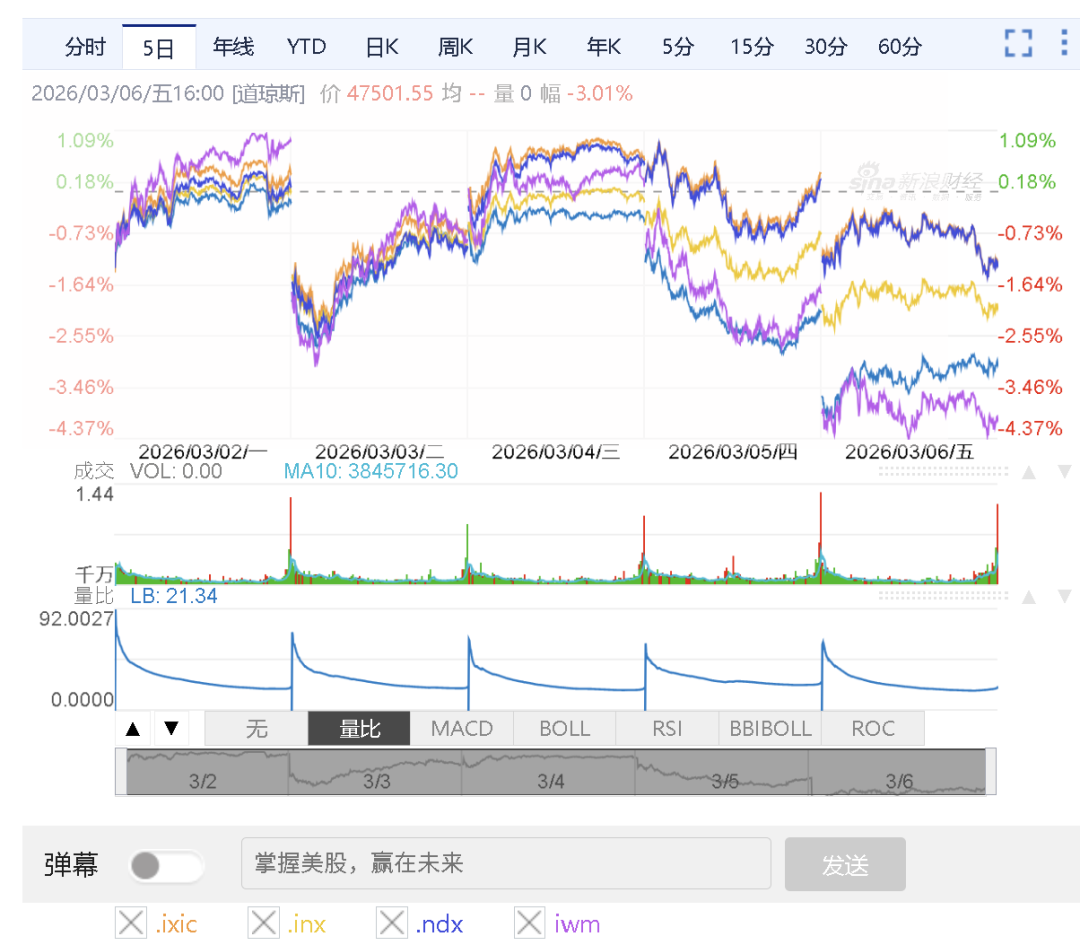
Task: Click the 3/5 section of range navigator
Action: [x=725, y=781]
